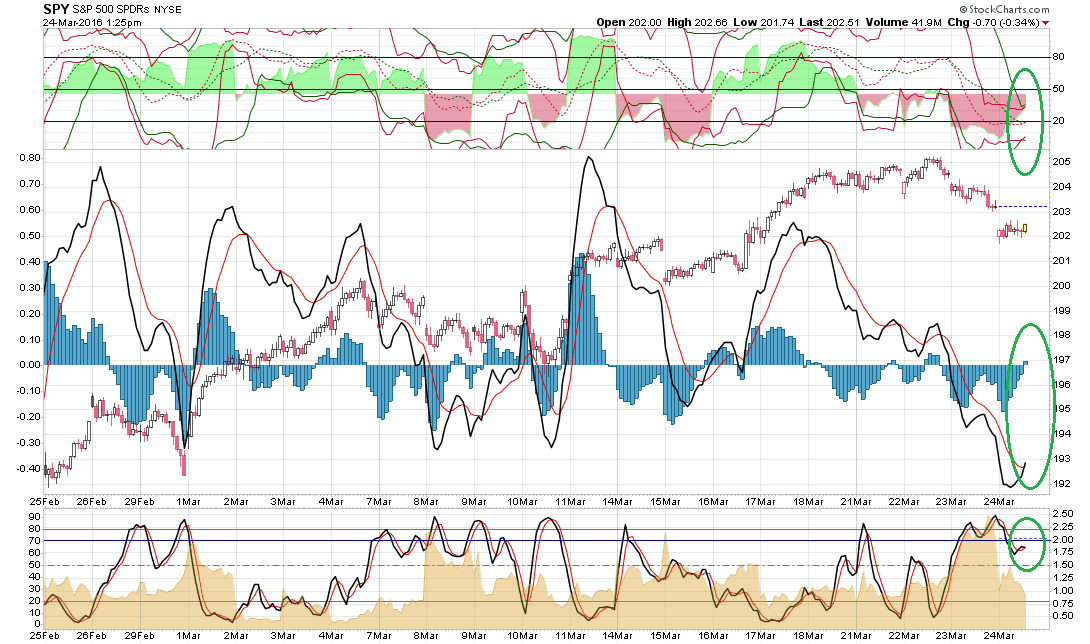Click the 20 level label on top indicator panel

(1059, 121)
